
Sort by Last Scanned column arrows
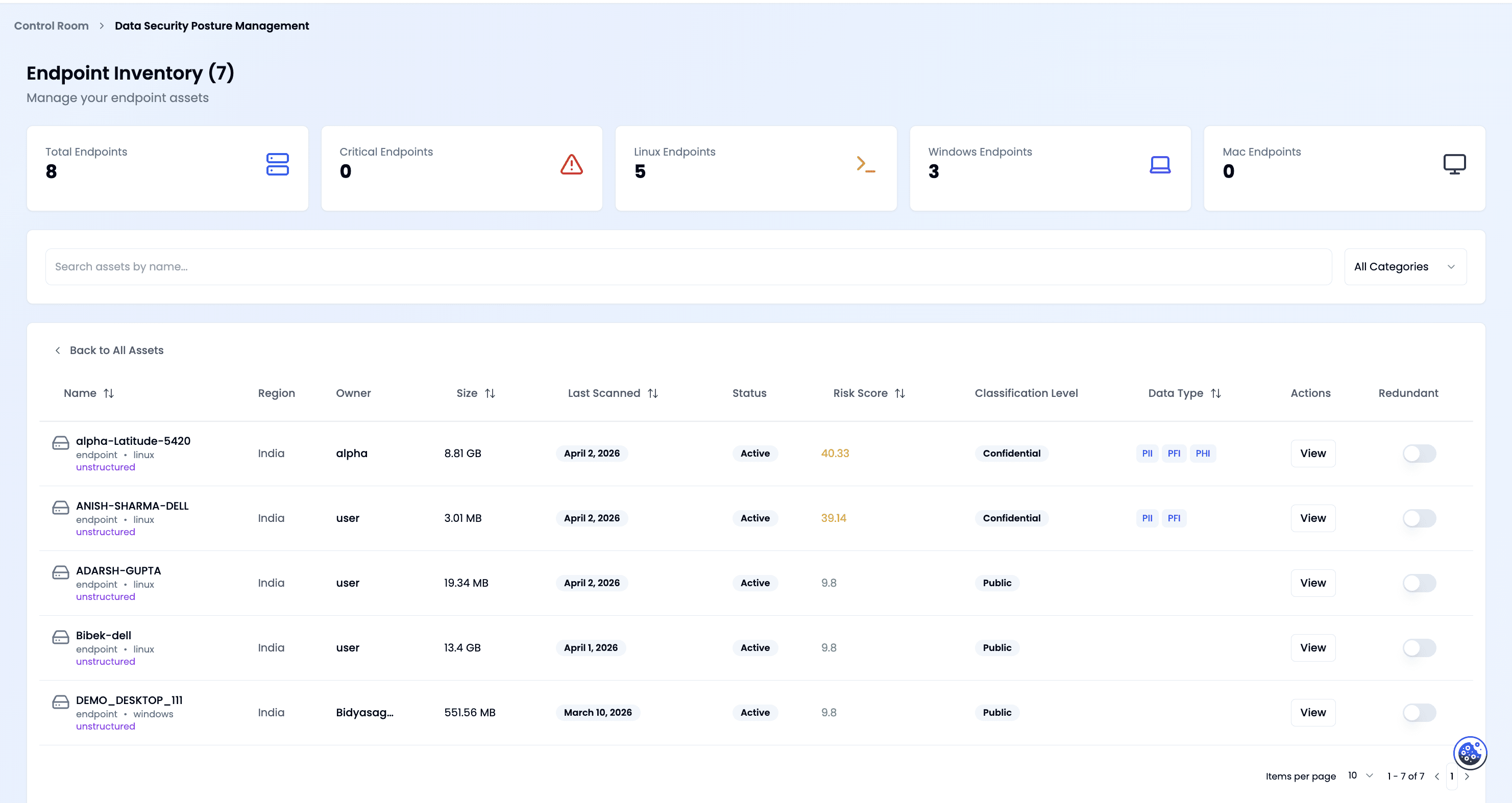pos(653,393)
